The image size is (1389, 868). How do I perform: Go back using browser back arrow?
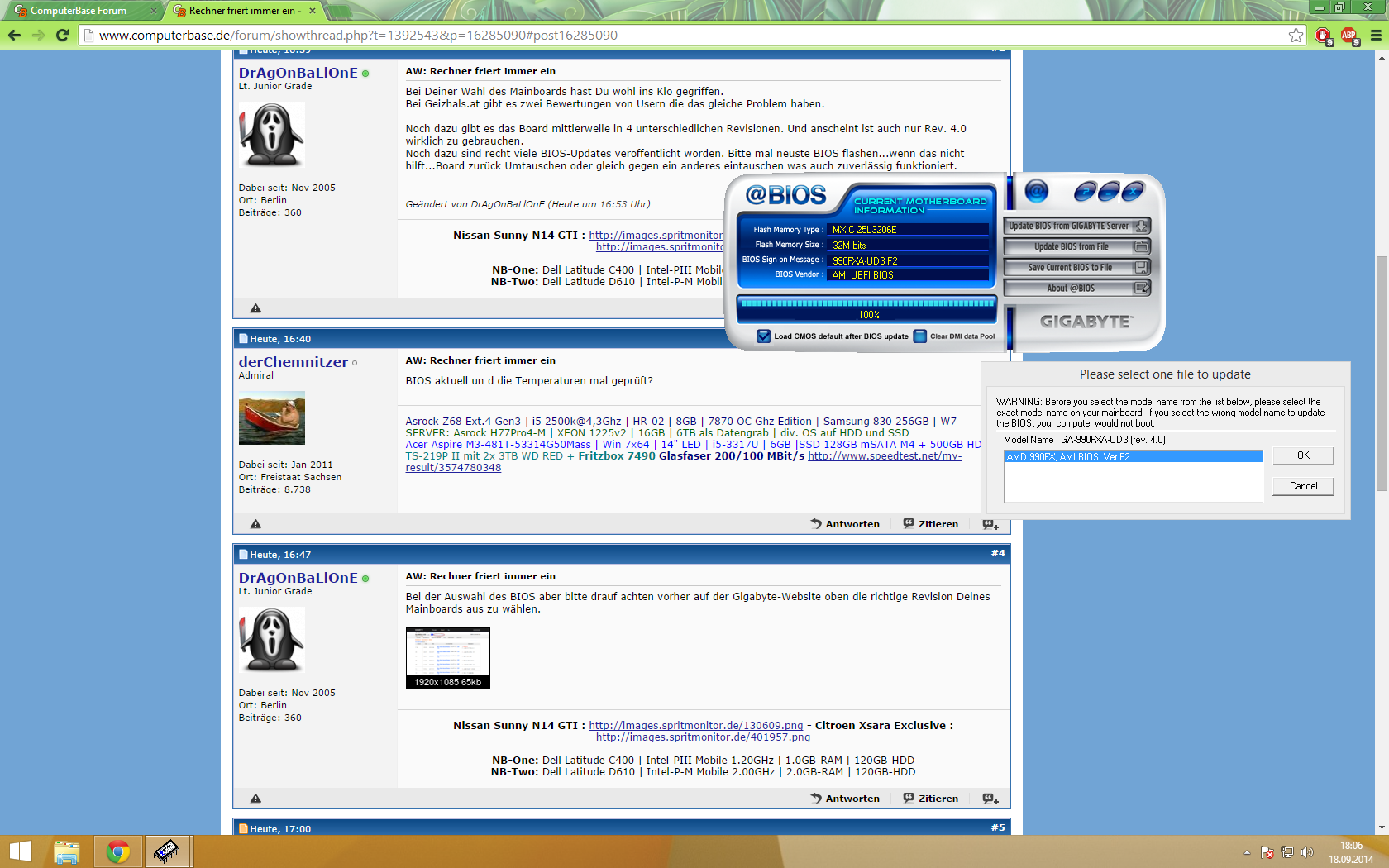tap(14, 35)
